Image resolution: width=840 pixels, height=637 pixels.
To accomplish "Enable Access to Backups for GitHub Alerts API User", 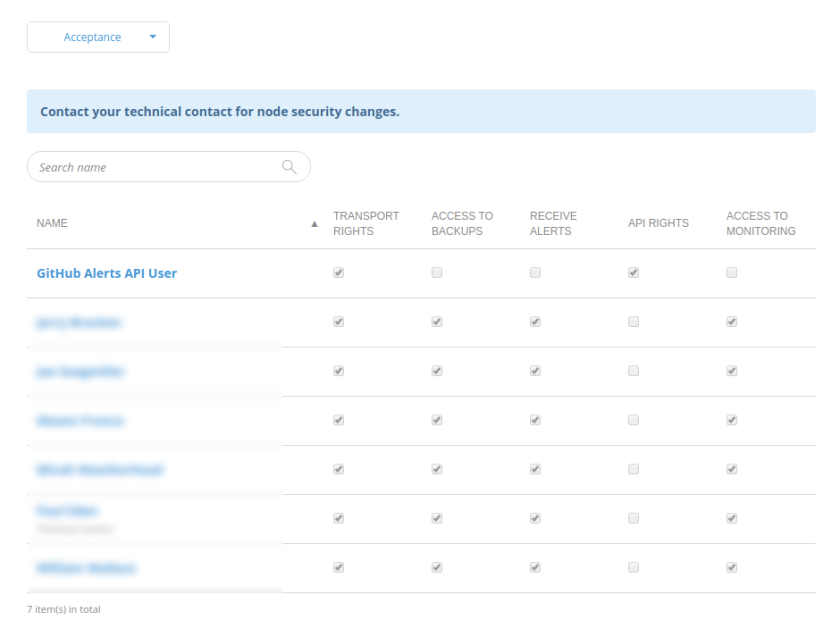I will (437, 273).
